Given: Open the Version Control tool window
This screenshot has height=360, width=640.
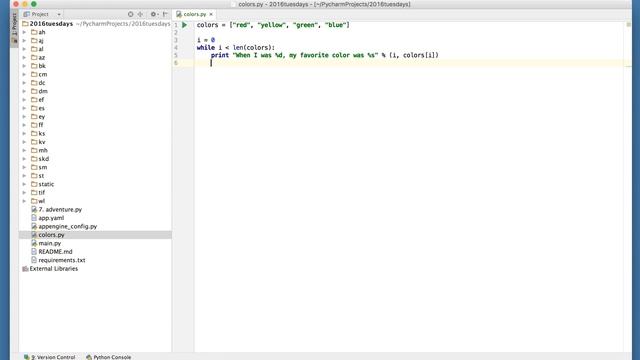Looking at the screenshot, I should point(49,357).
